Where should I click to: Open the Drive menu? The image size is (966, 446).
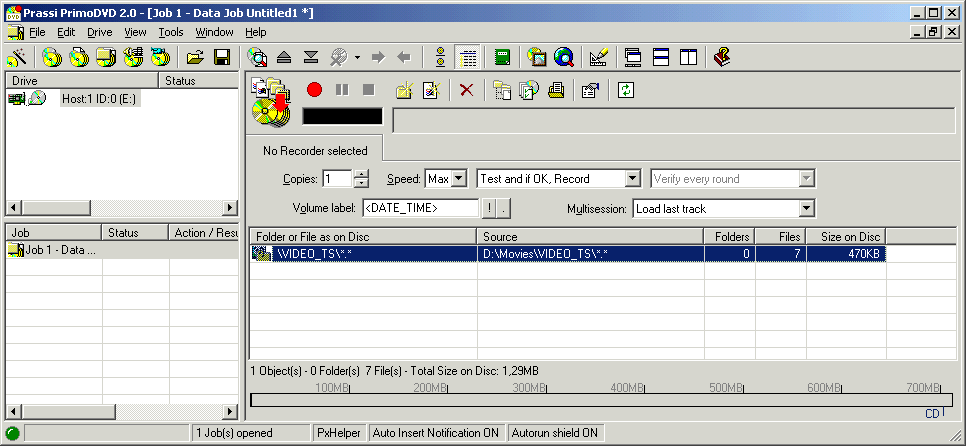pyautogui.click(x=100, y=32)
